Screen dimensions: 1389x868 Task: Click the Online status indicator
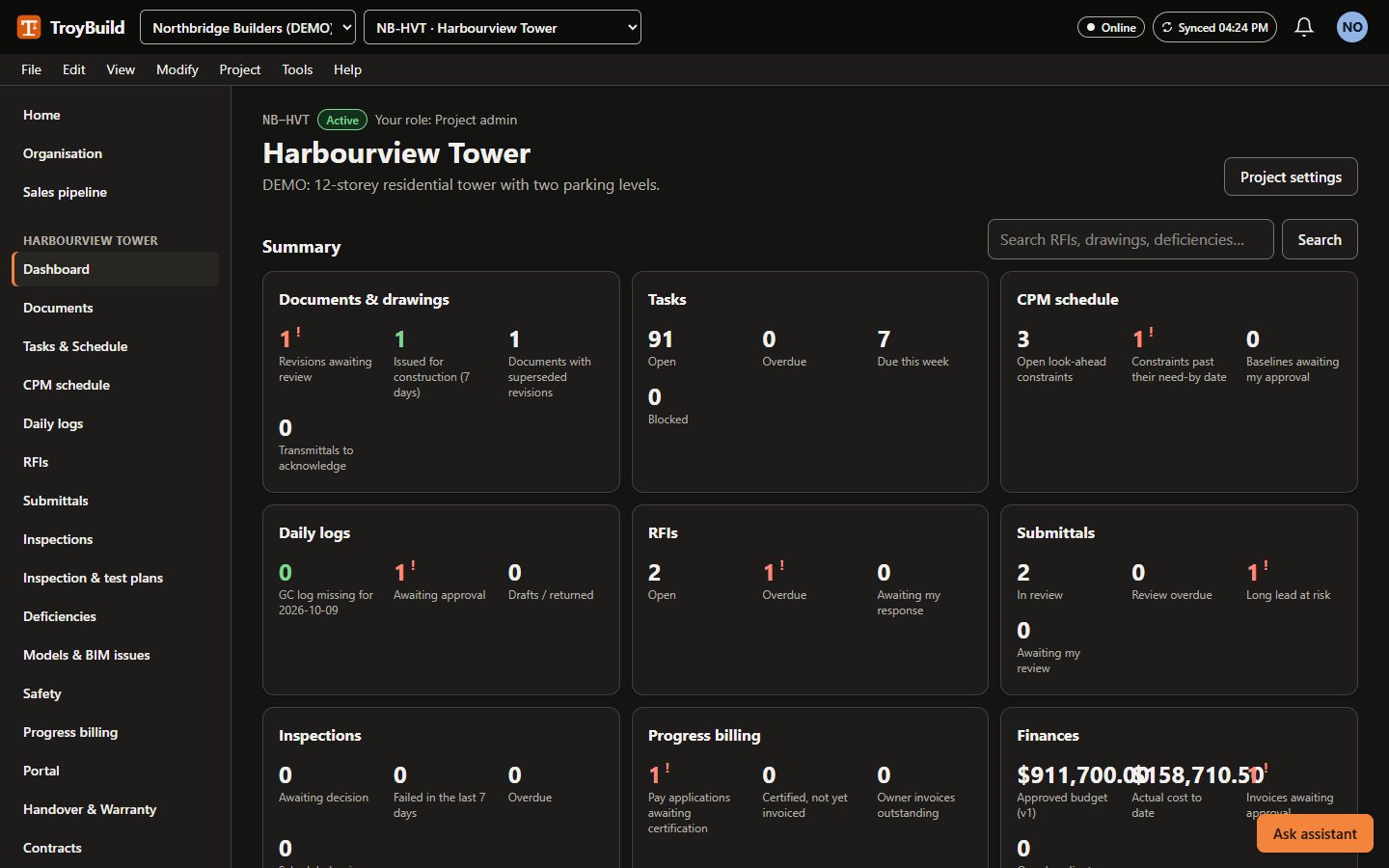[x=1111, y=27]
